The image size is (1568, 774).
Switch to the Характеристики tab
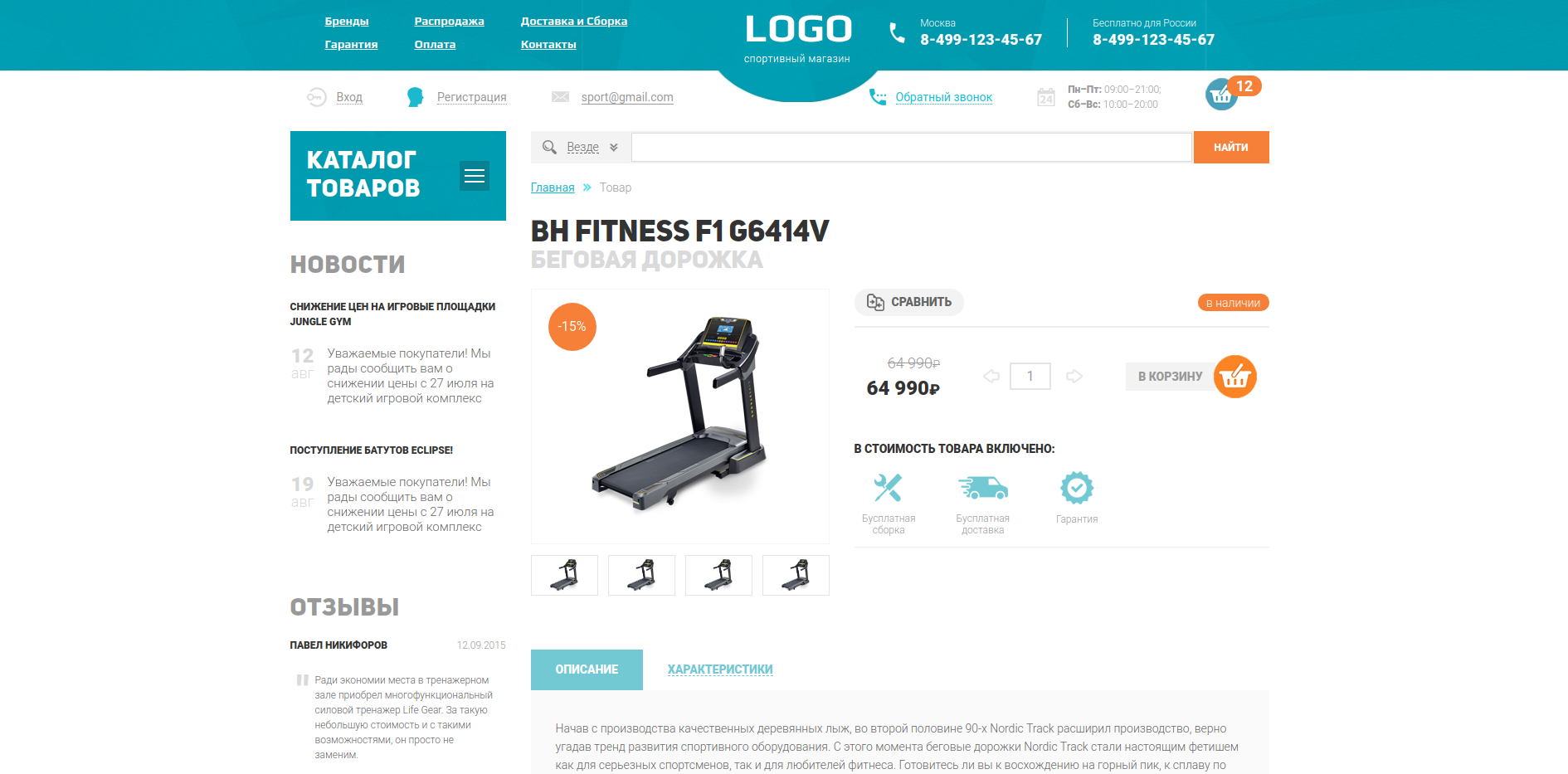[x=720, y=669]
